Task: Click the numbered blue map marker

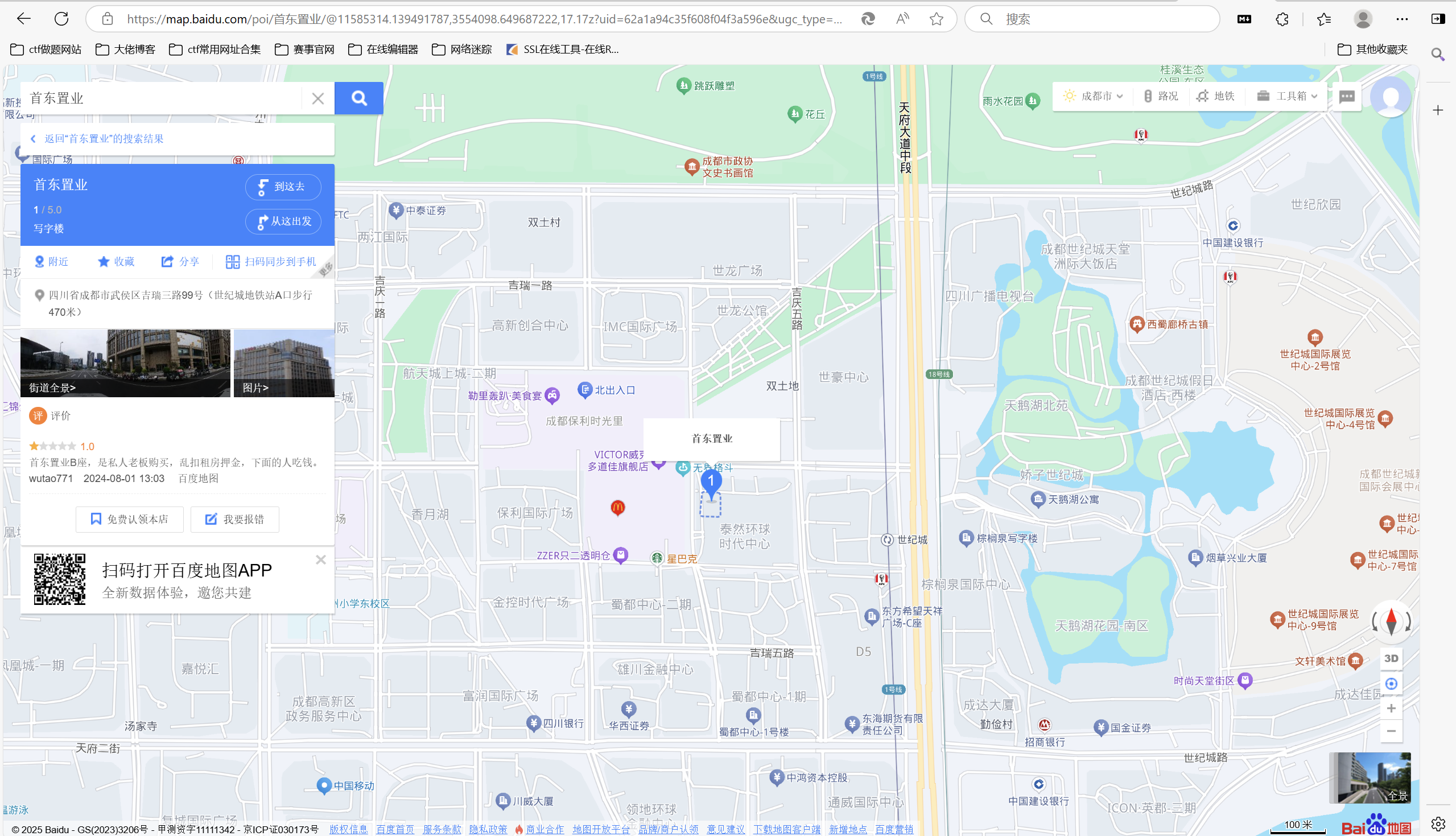Action: [711, 484]
